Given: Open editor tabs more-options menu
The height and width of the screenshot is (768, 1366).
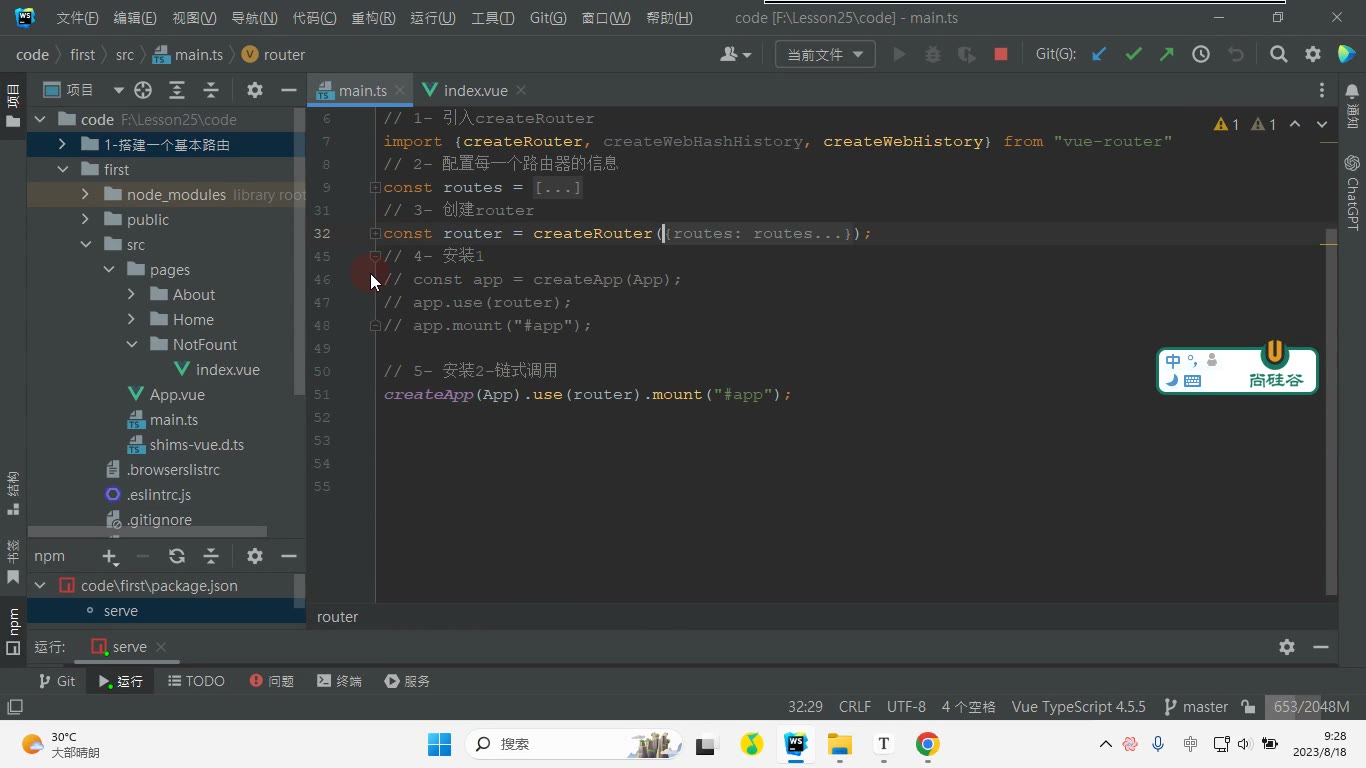Looking at the screenshot, I should point(1322,90).
